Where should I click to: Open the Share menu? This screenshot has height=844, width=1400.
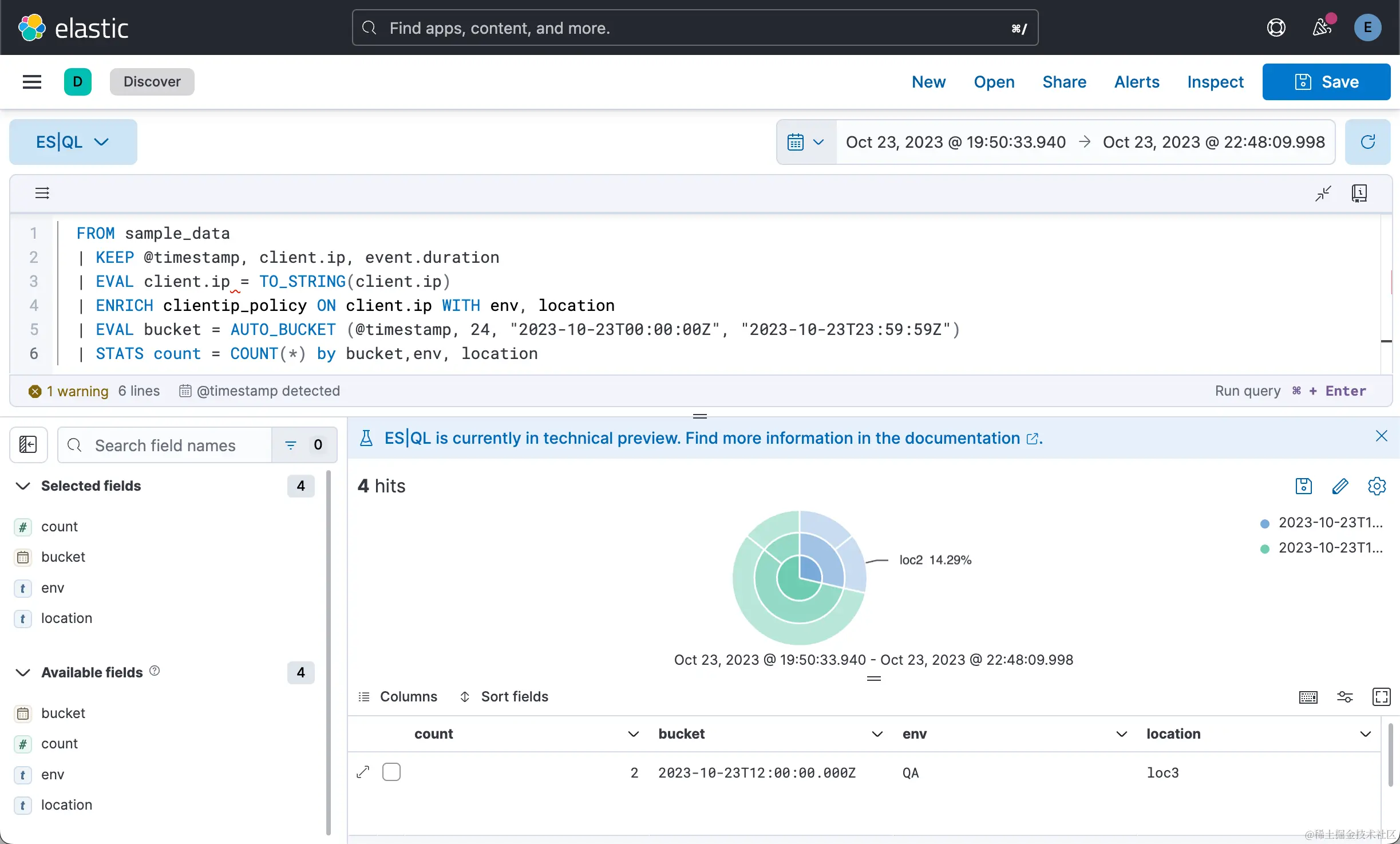(1064, 82)
